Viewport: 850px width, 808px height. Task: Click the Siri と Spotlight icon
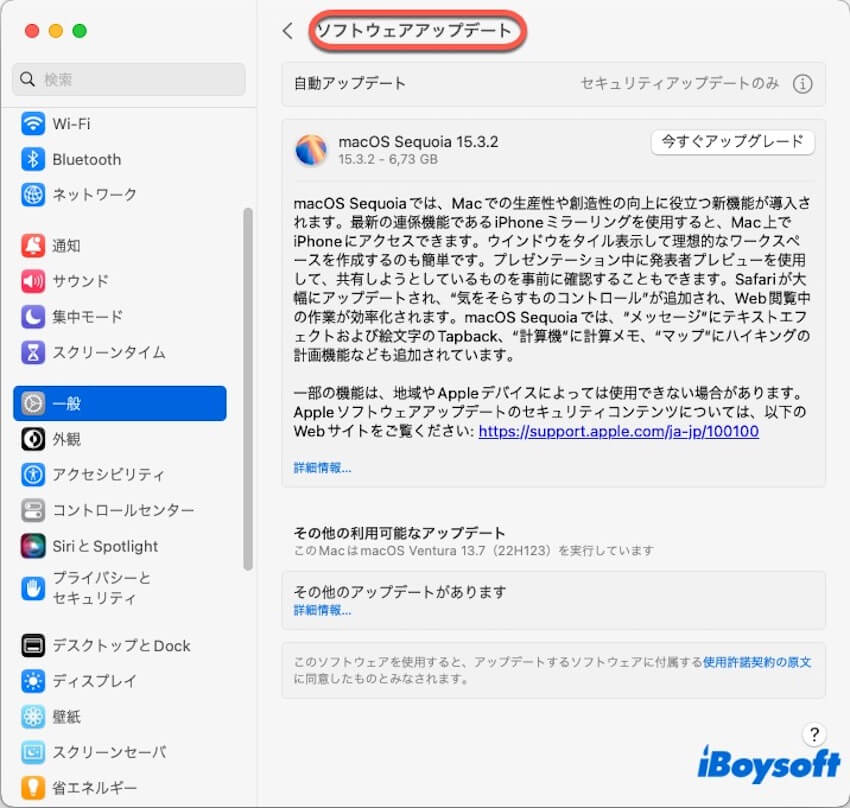click(x=34, y=546)
